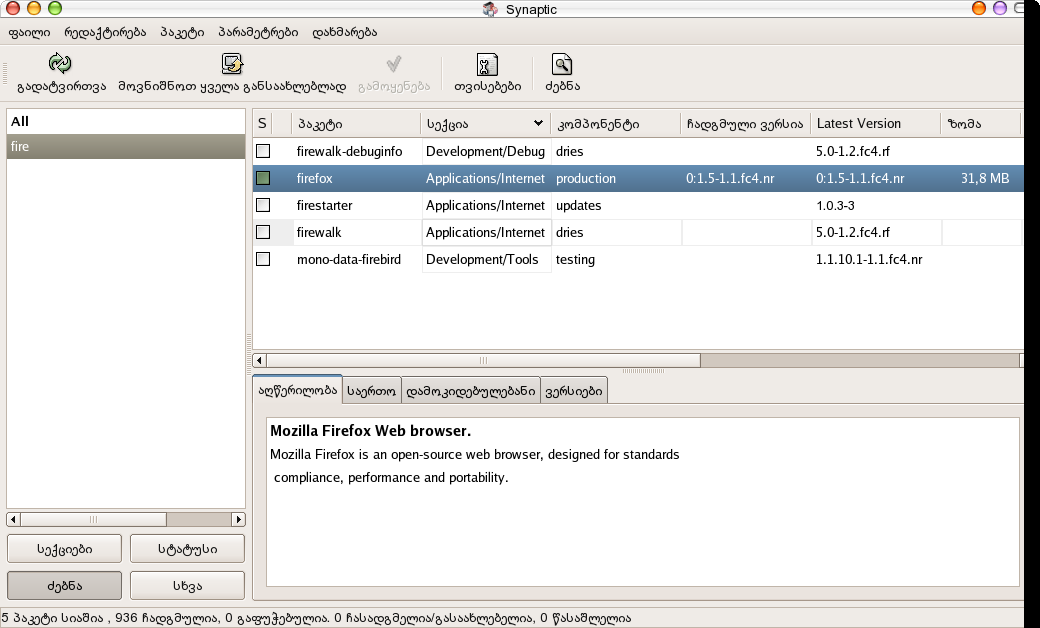Click the Synaptic title bar app icon
Screen dimensions: 1040x628
490,9
